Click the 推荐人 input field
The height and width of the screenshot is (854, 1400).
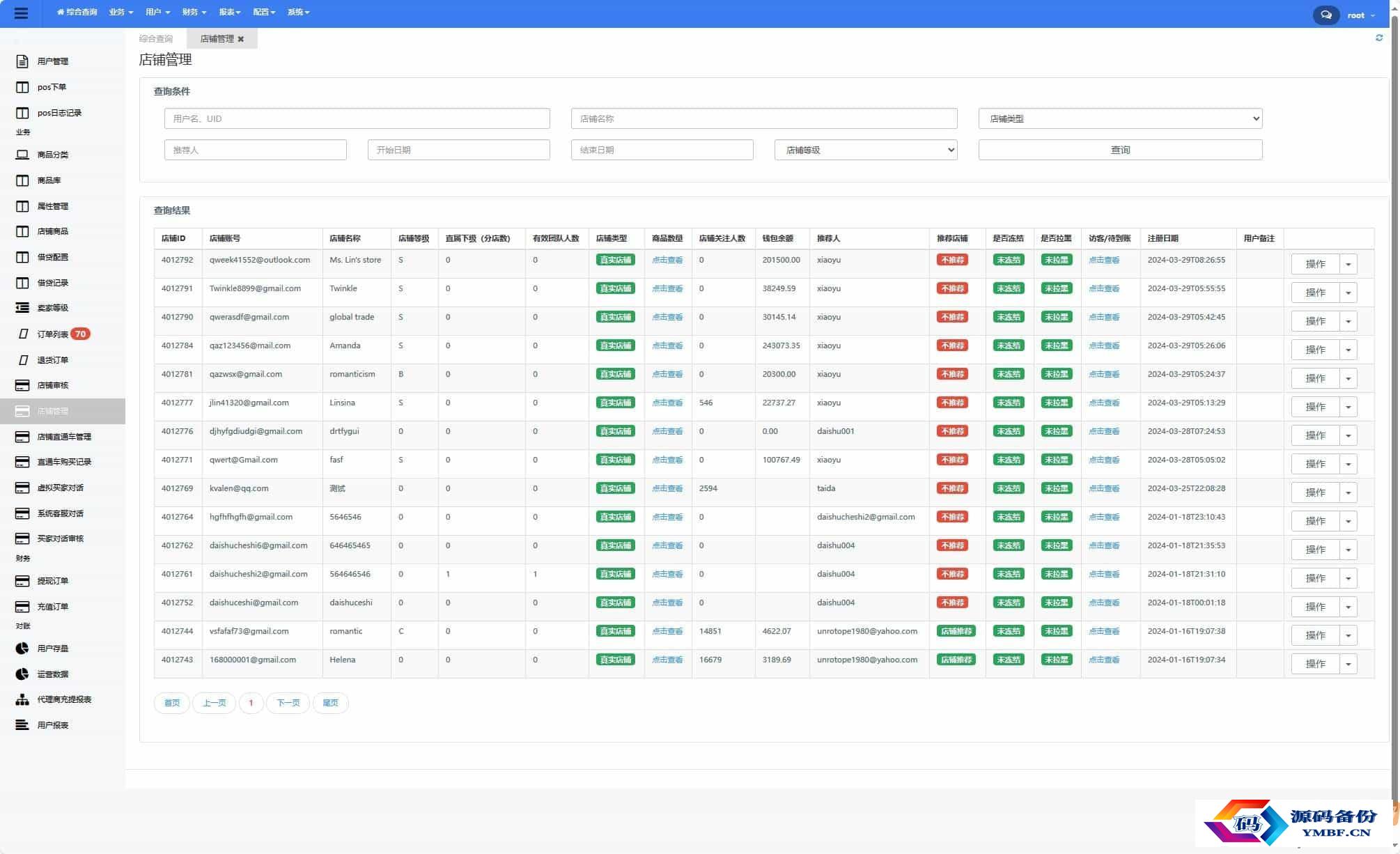coord(255,150)
